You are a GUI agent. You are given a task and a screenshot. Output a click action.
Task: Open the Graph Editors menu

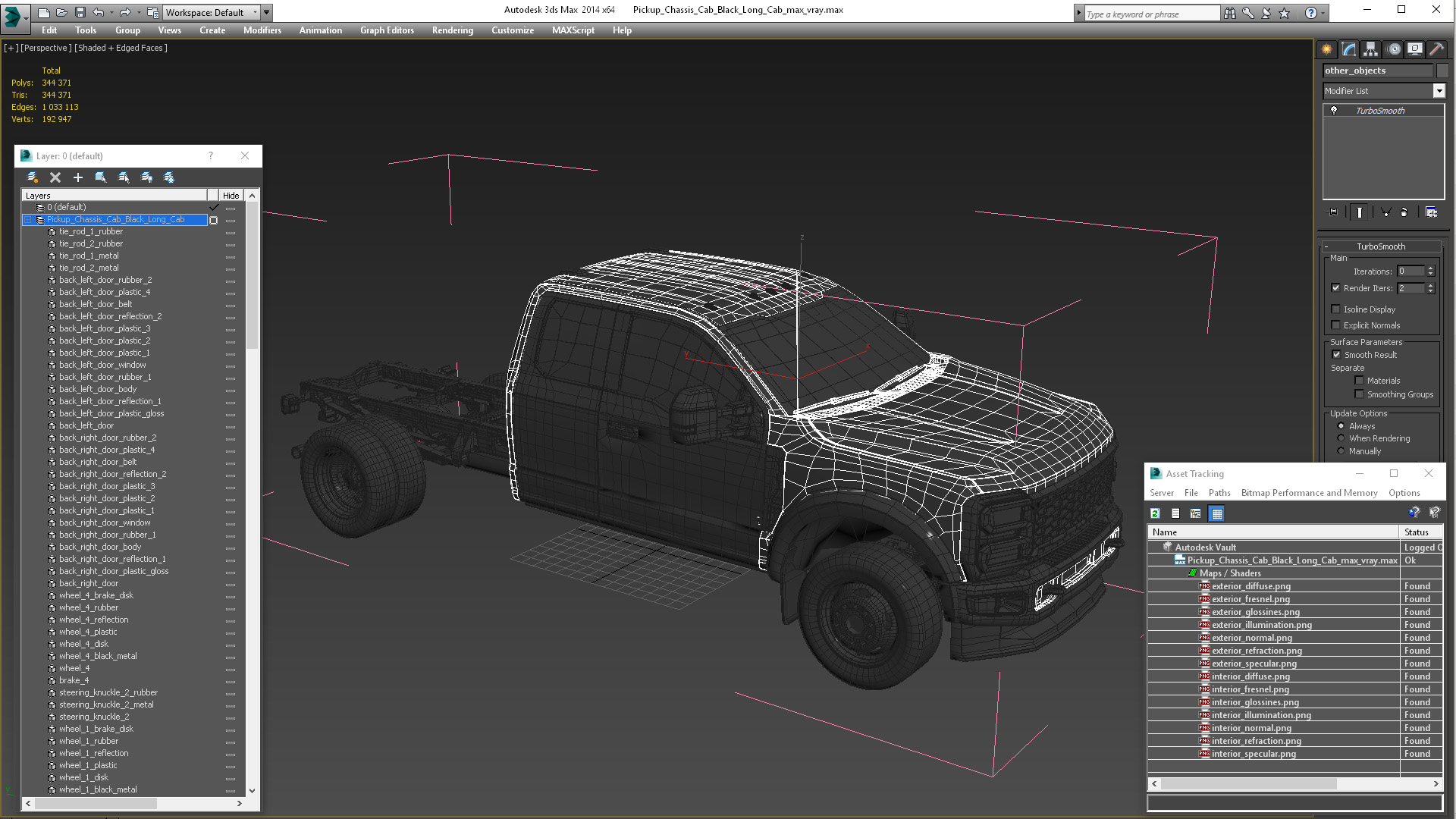[387, 30]
